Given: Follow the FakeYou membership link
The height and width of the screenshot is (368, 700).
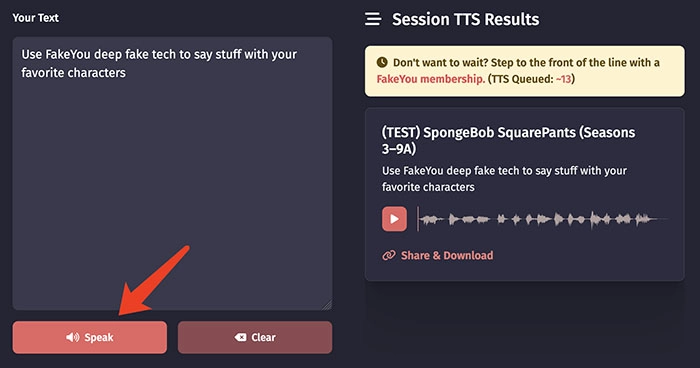Looking at the screenshot, I should [430, 79].
